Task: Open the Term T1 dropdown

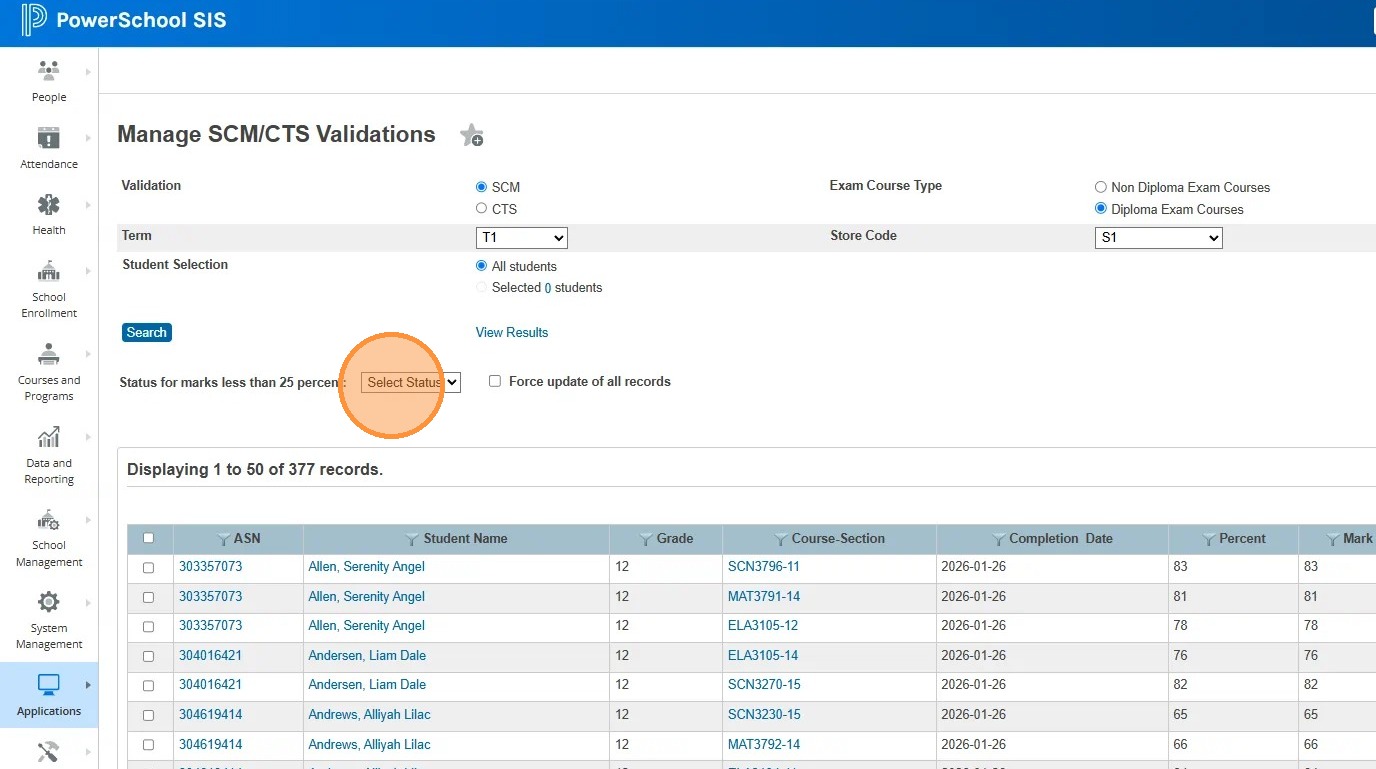Action: [x=522, y=238]
